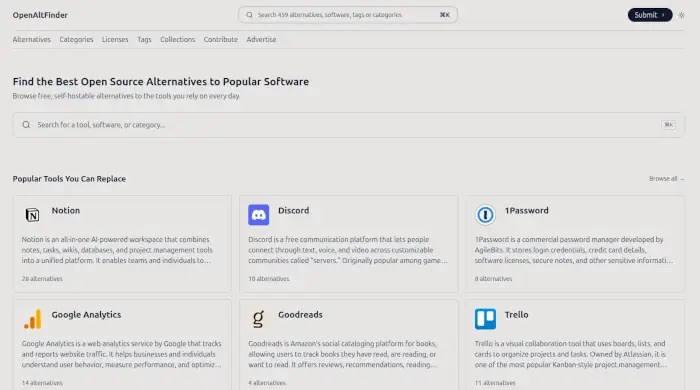Click the Google Analytics description text
The width and height of the screenshot is (700, 390).
[x=121, y=354]
